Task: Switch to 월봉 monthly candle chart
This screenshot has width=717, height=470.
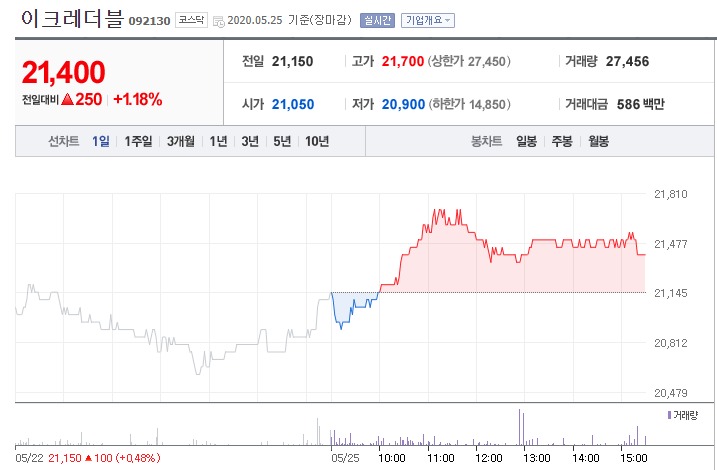Action: (599, 141)
